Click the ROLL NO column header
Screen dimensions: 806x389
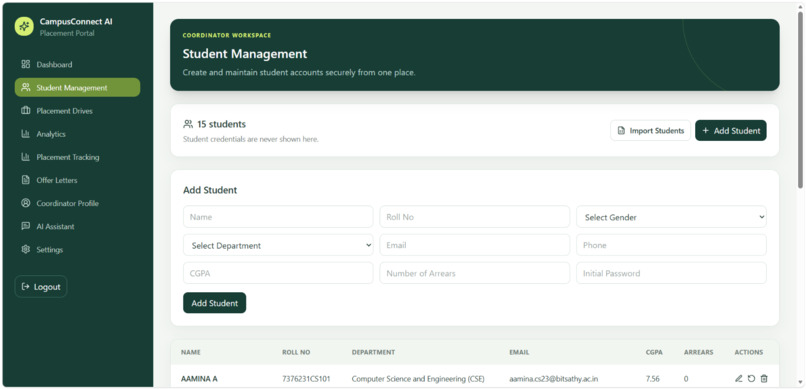(x=296, y=353)
